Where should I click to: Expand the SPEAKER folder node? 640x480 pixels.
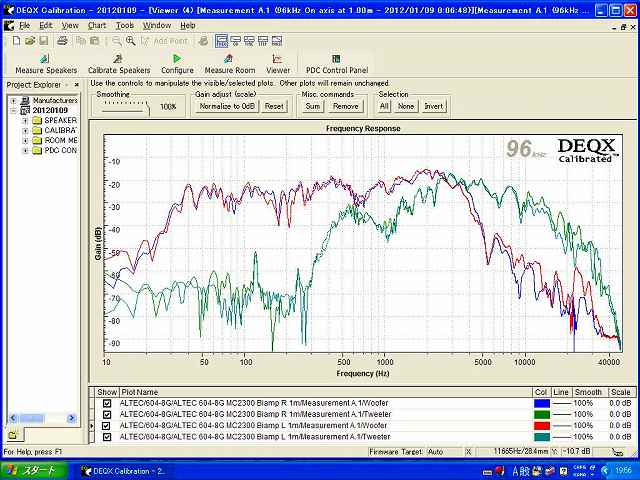25,120
